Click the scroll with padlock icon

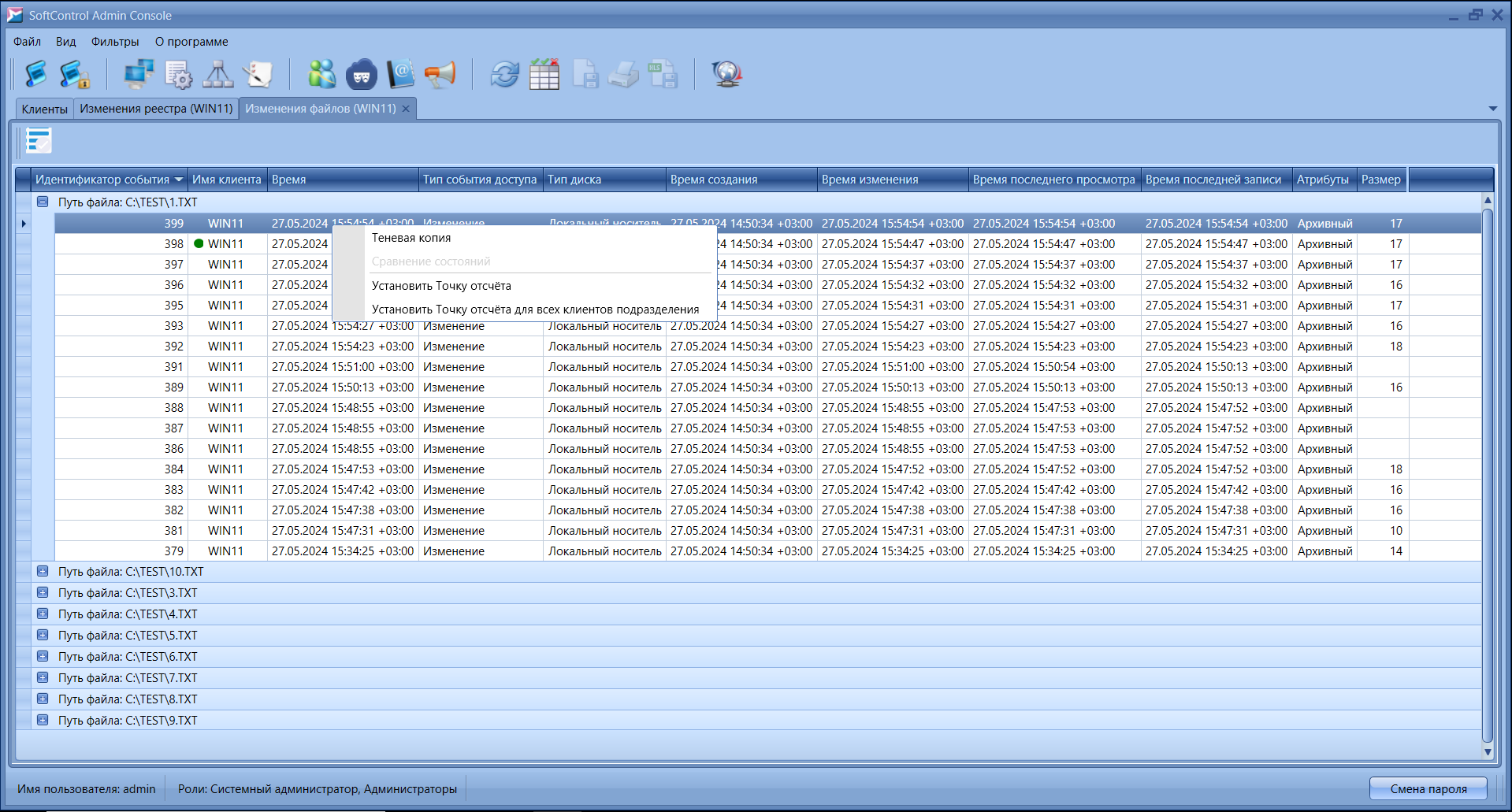(74, 74)
